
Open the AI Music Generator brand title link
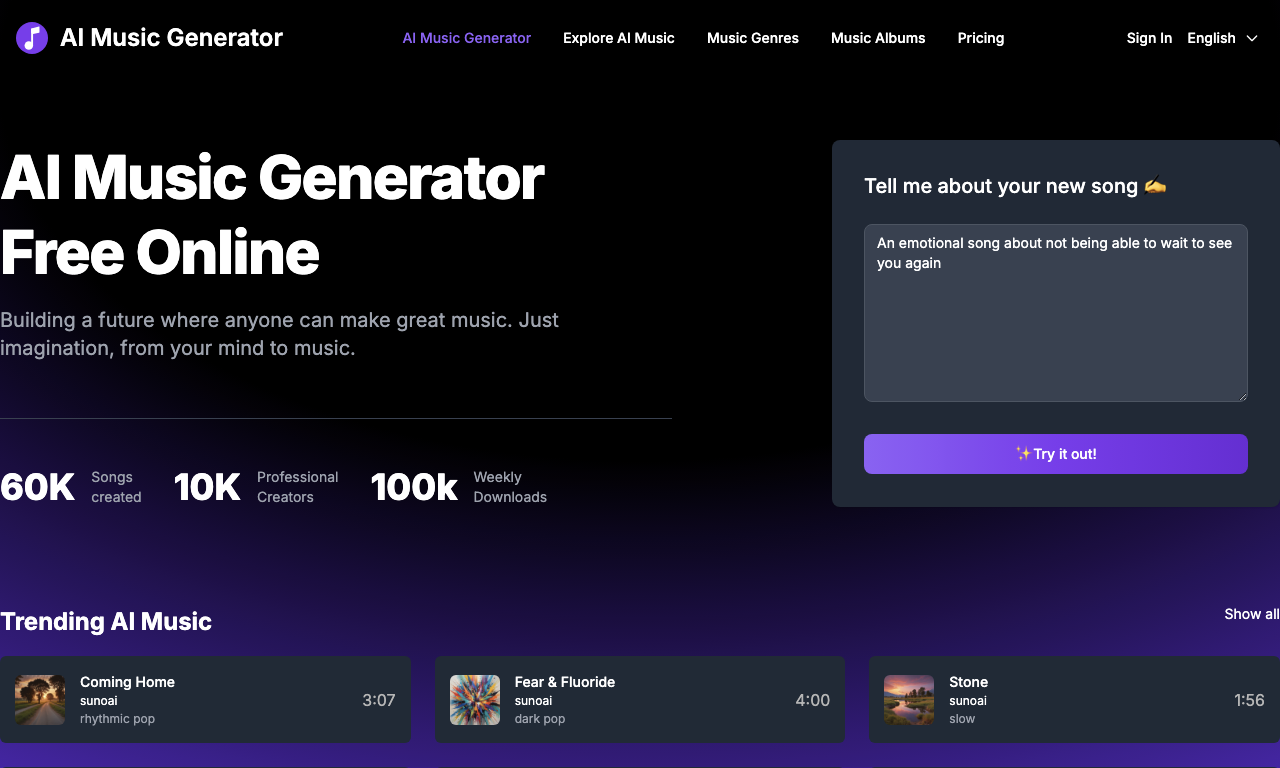171,38
